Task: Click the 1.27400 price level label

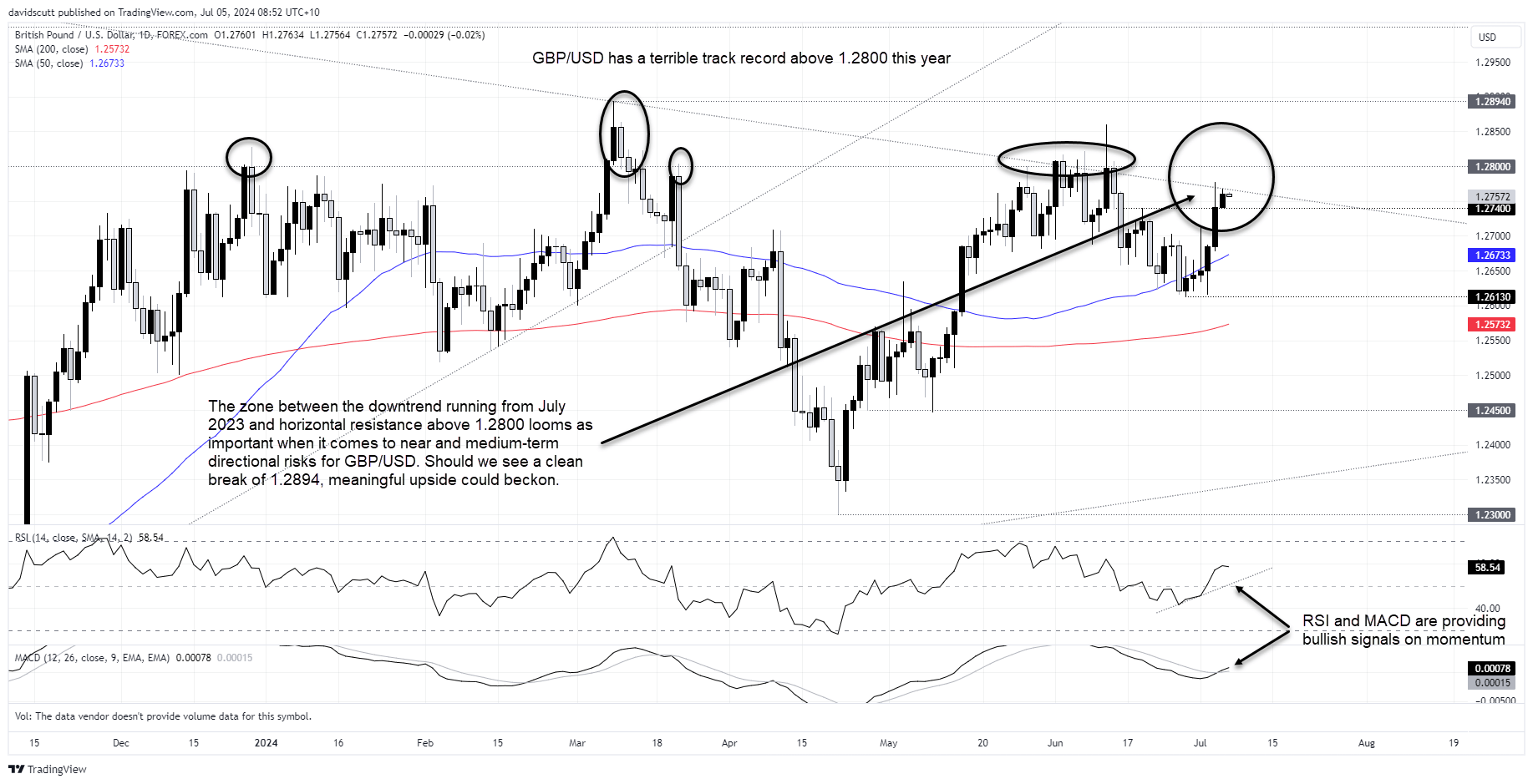Action: click(1492, 209)
